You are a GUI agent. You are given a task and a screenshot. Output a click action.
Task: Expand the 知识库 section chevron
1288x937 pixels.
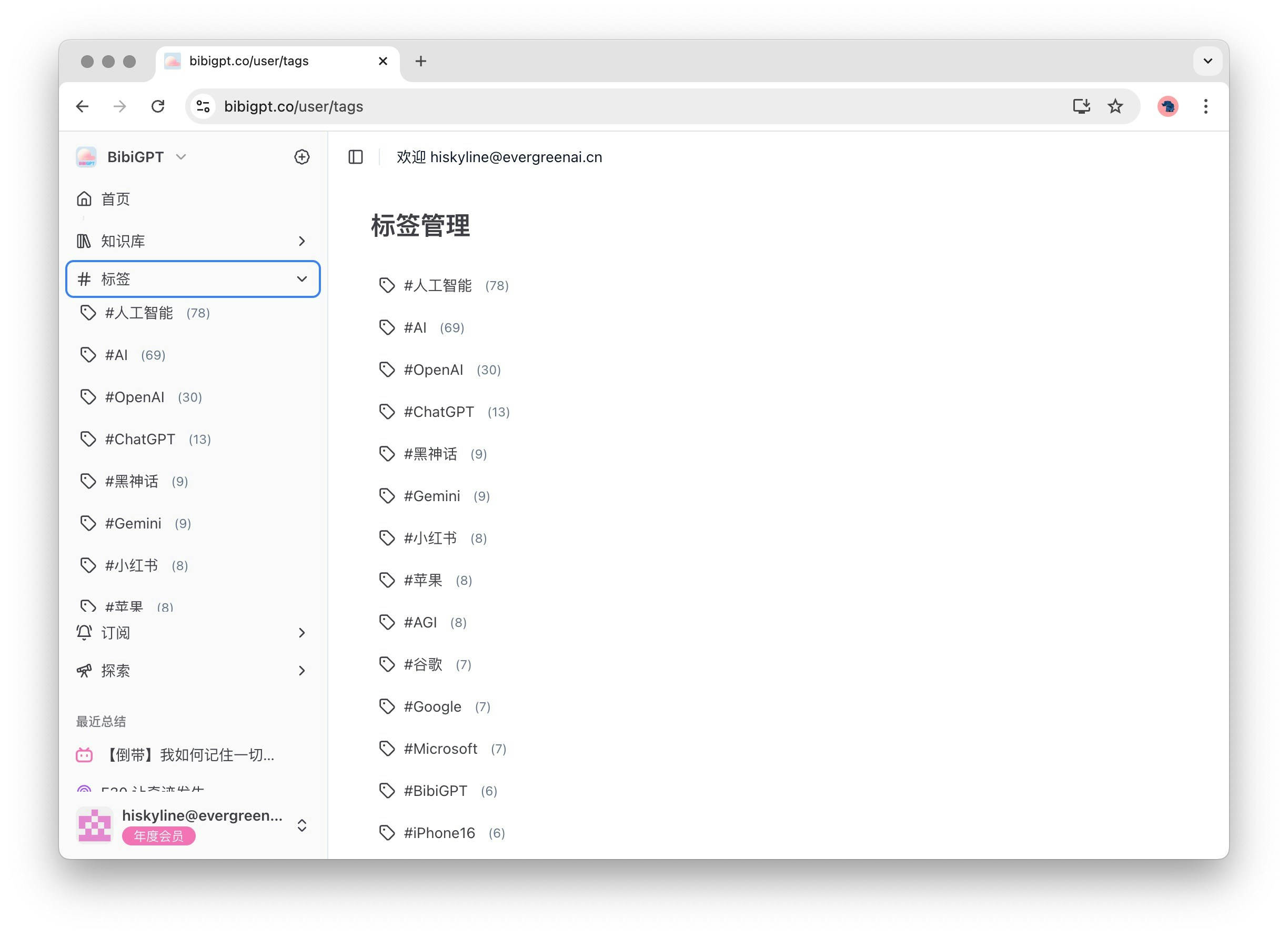point(301,241)
